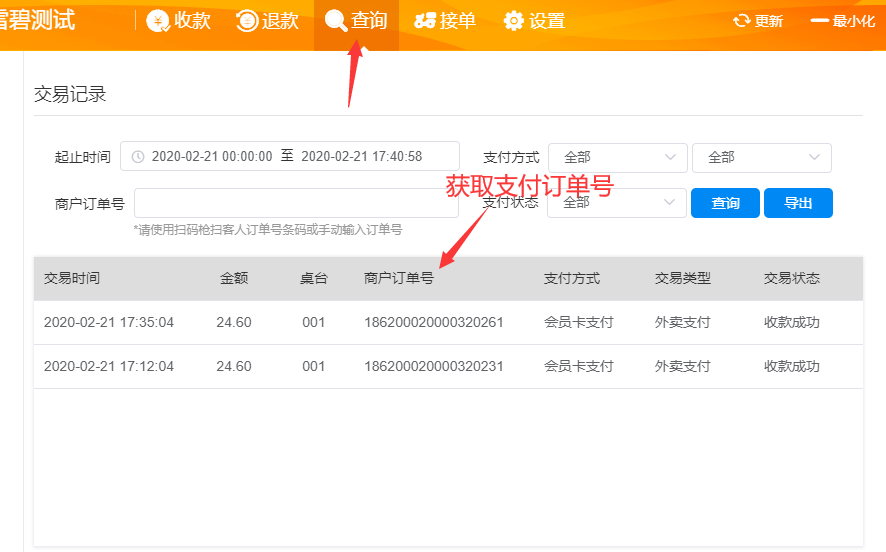Click the end time 2020-02-21 17:40:58
Screen dimensions: 886x552
click(x=361, y=157)
